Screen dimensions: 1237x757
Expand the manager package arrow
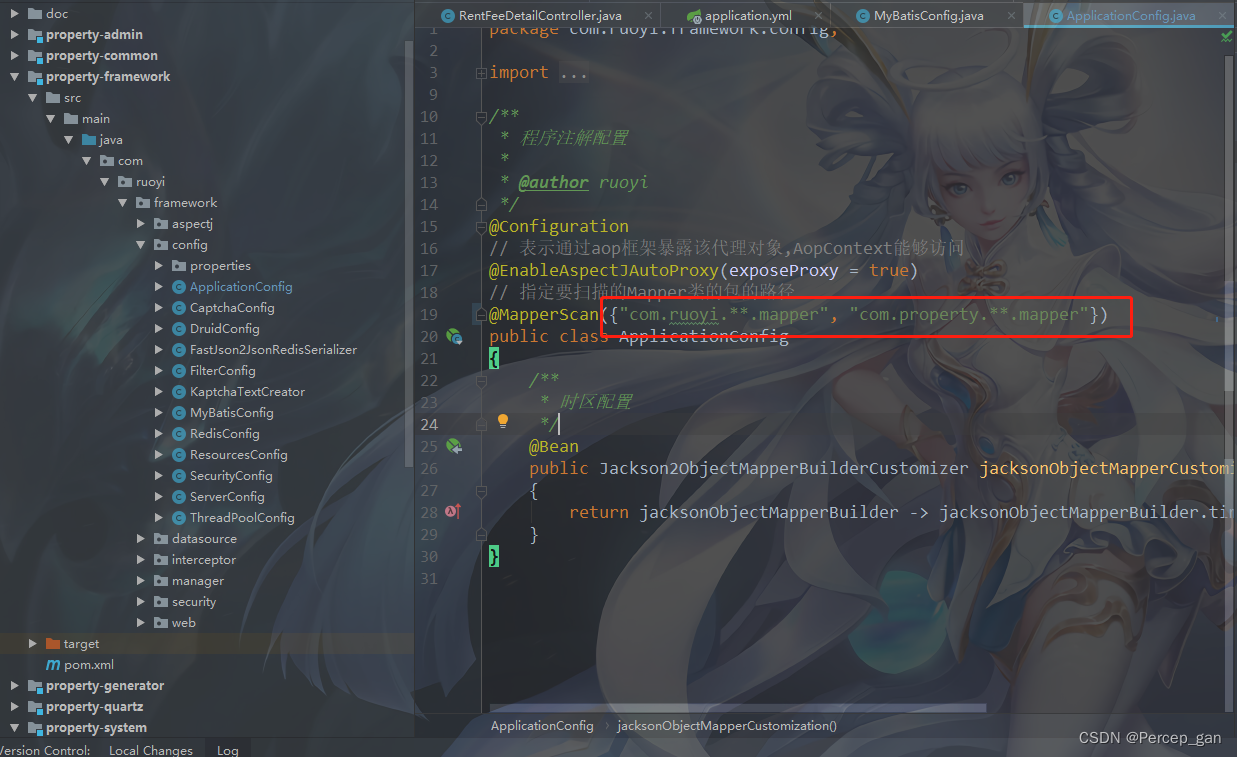click(x=141, y=581)
